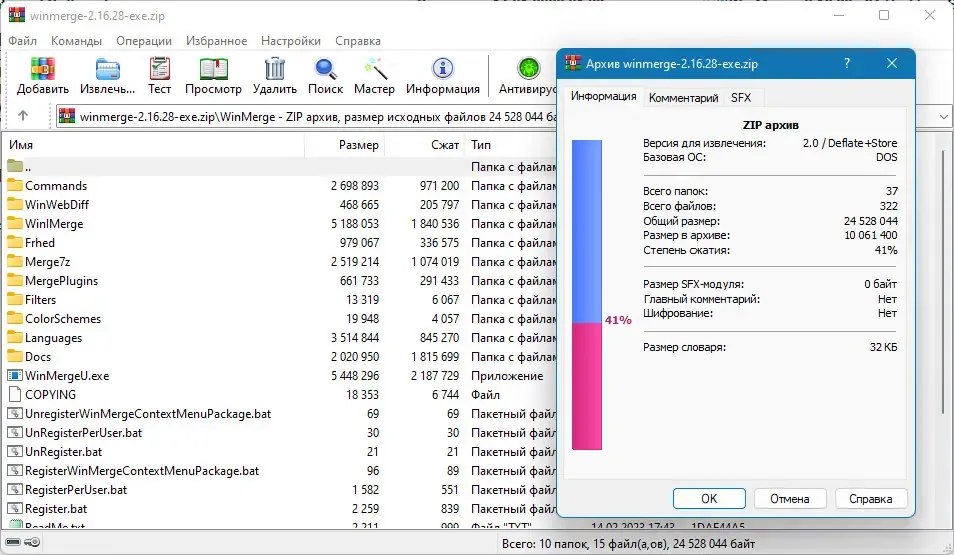This screenshot has width=954, height=555.
Task: Click the Общий размер value 24 528 044
Action: tap(871, 221)
